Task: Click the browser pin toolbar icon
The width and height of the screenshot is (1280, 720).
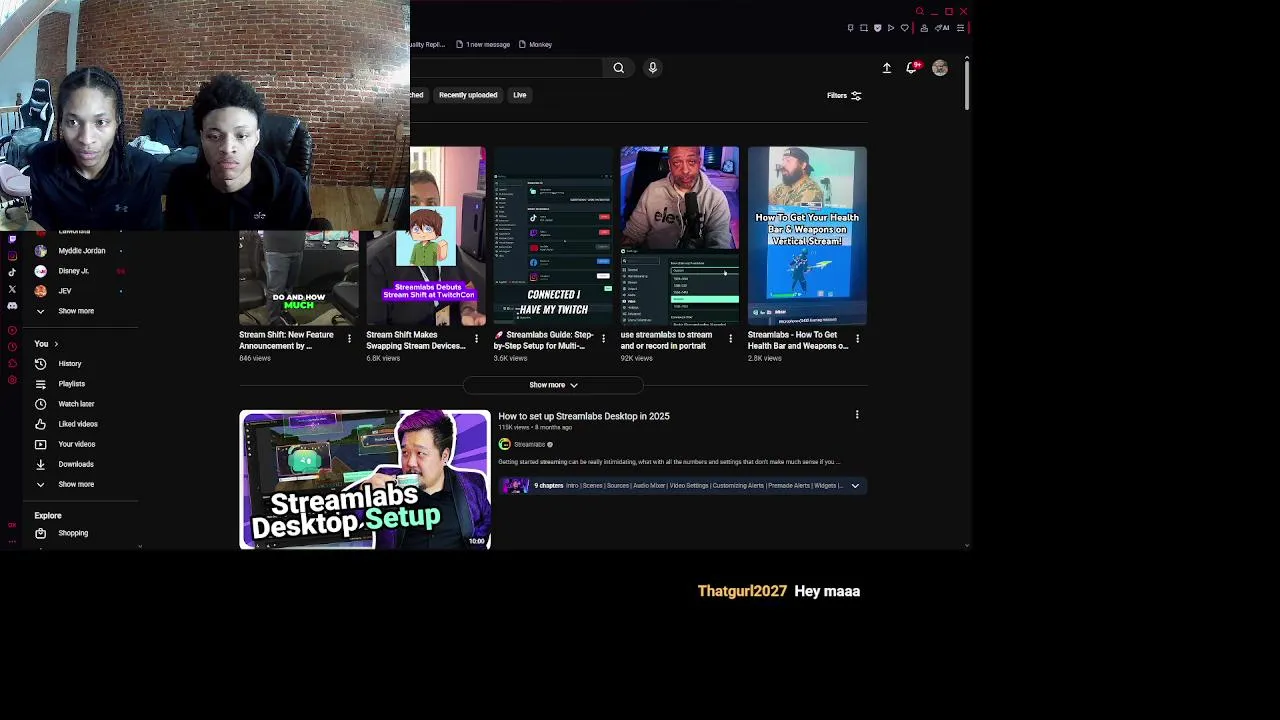Action: coord(851,27)
